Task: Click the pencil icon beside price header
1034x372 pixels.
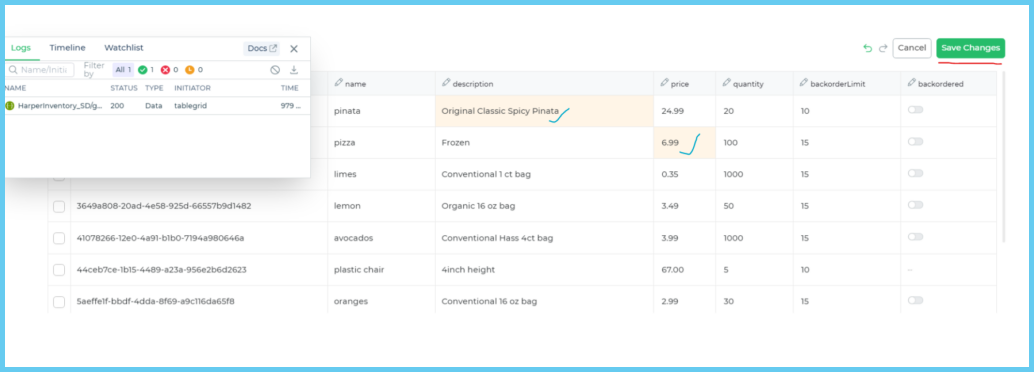Action: [x=665, y=83]
